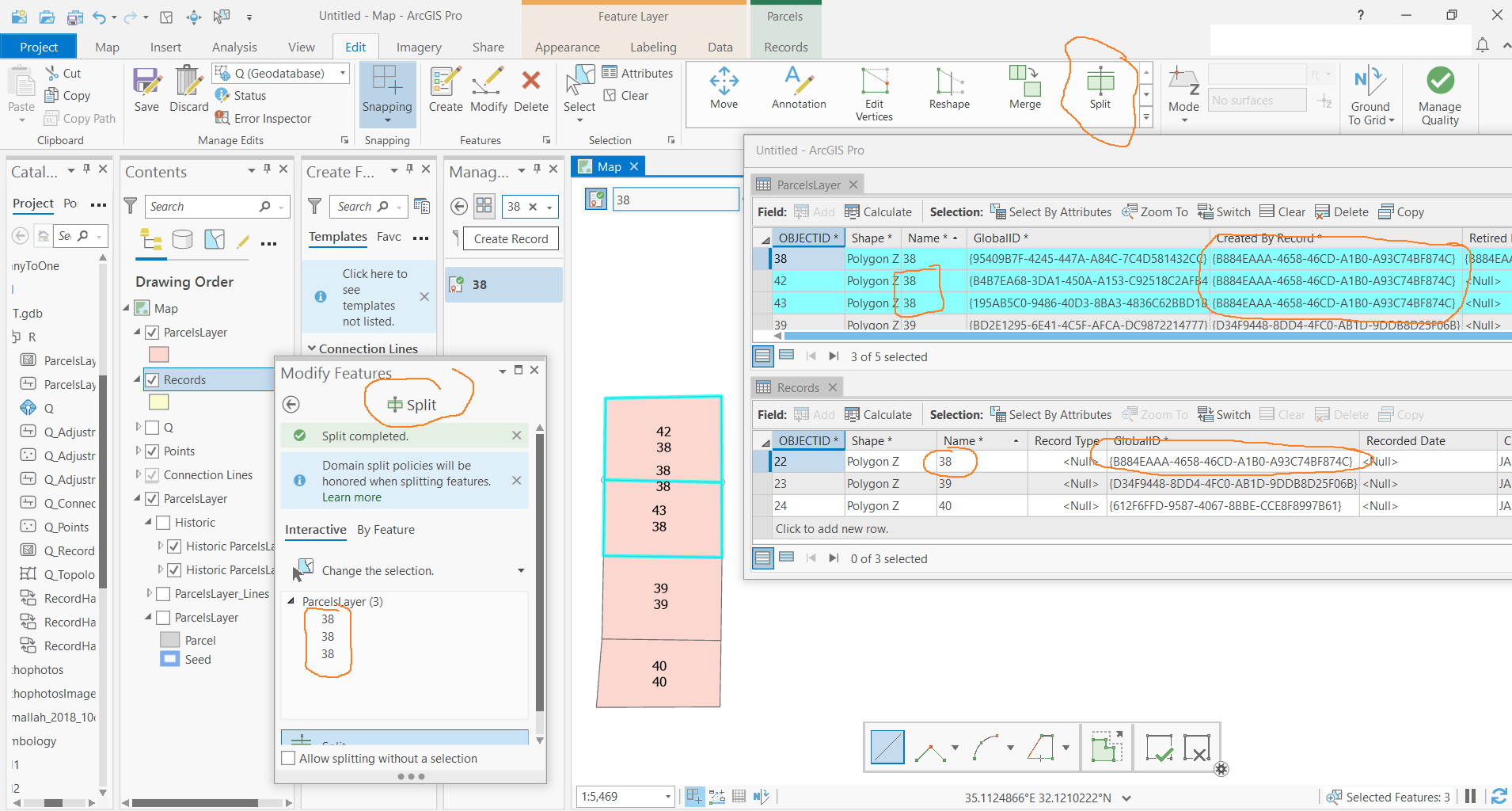Expand the Points layer tree node
The width and height of the screenshot is (1512, 811).
point(138,451)
